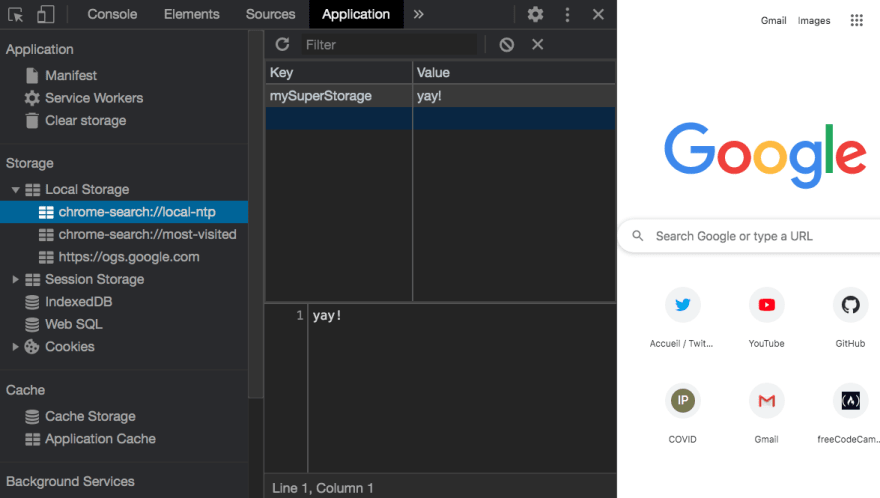Open the IndexedDB item
880x498 pixels.
[78, 301]
